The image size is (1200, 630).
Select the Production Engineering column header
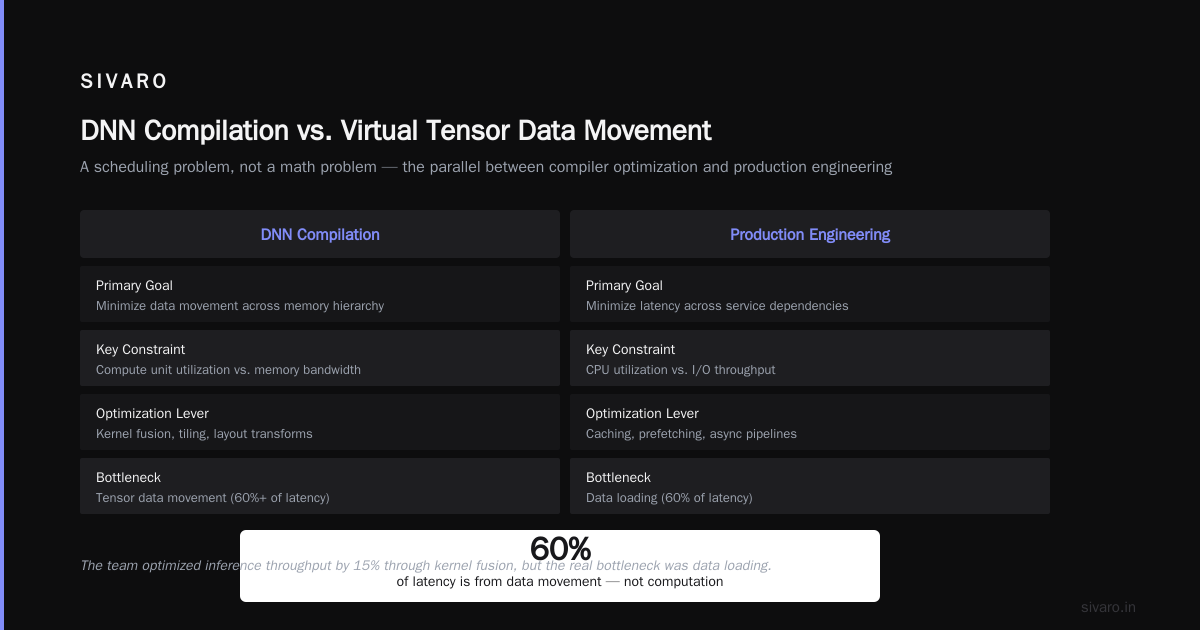coord(810,234)
